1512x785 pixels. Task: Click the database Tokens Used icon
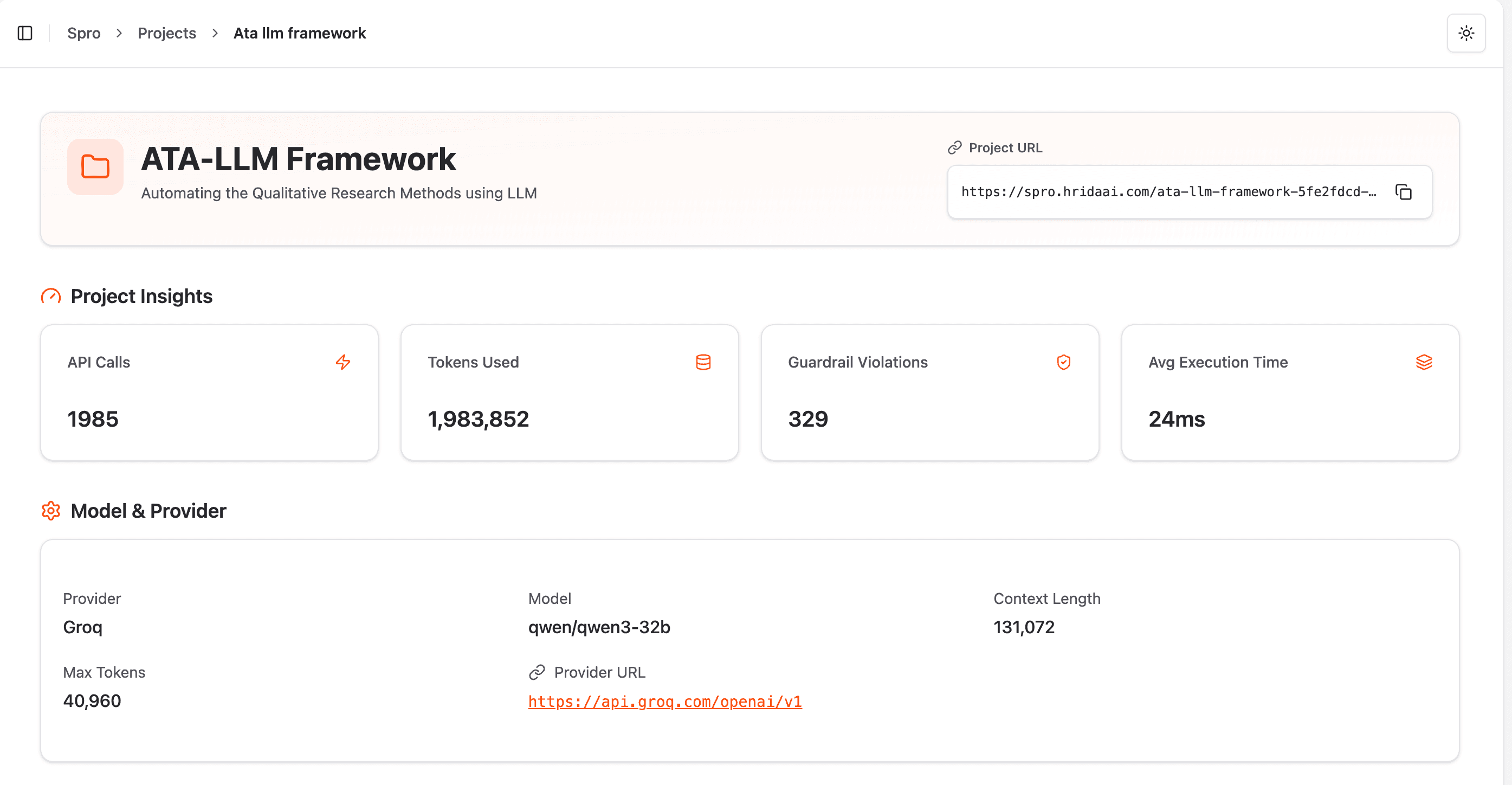point(703,362)
